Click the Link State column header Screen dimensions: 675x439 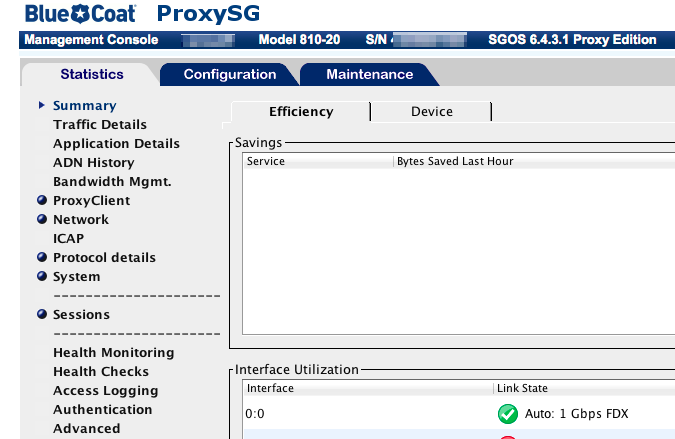(x=584, y=388)
